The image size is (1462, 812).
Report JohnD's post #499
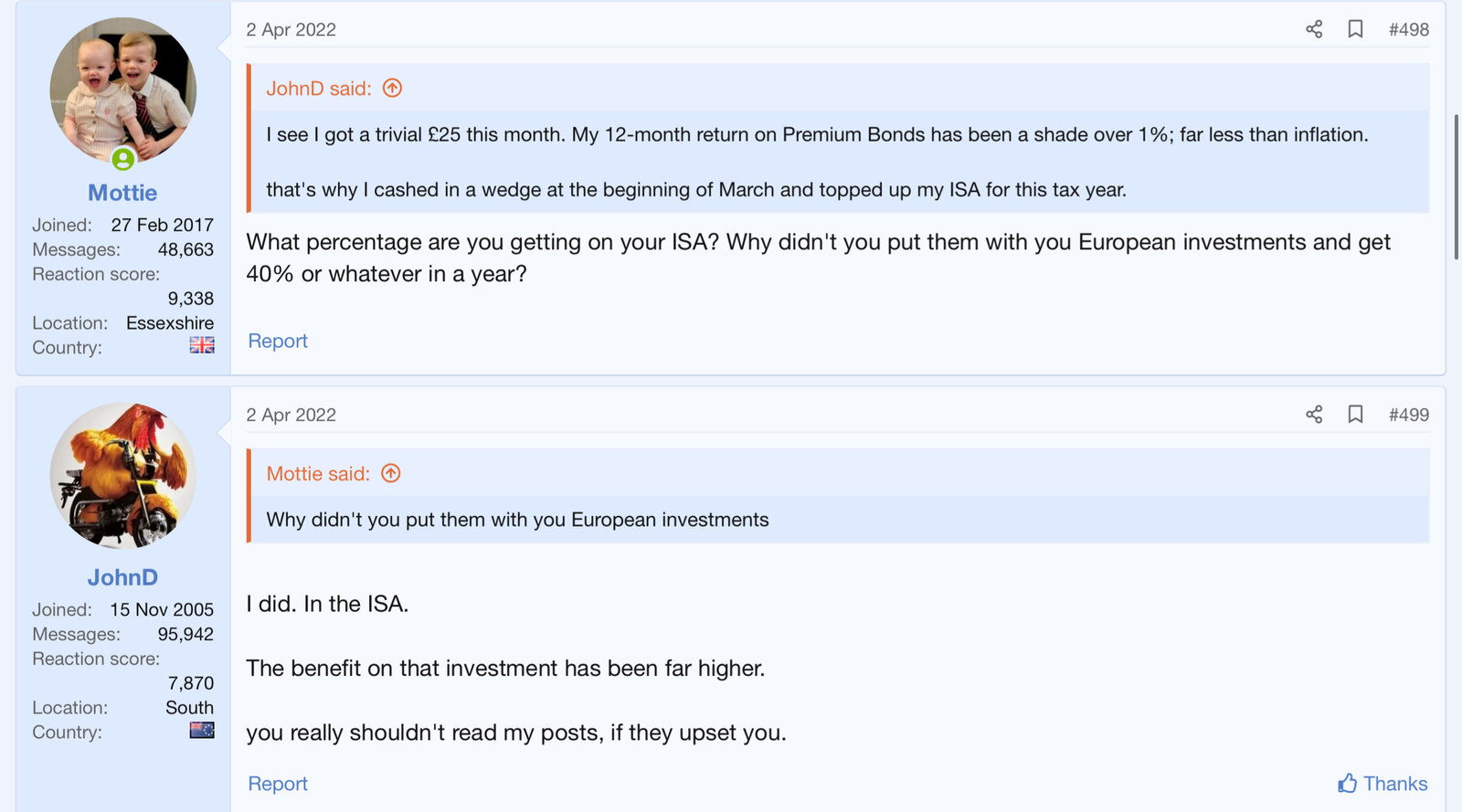(278, 784)
